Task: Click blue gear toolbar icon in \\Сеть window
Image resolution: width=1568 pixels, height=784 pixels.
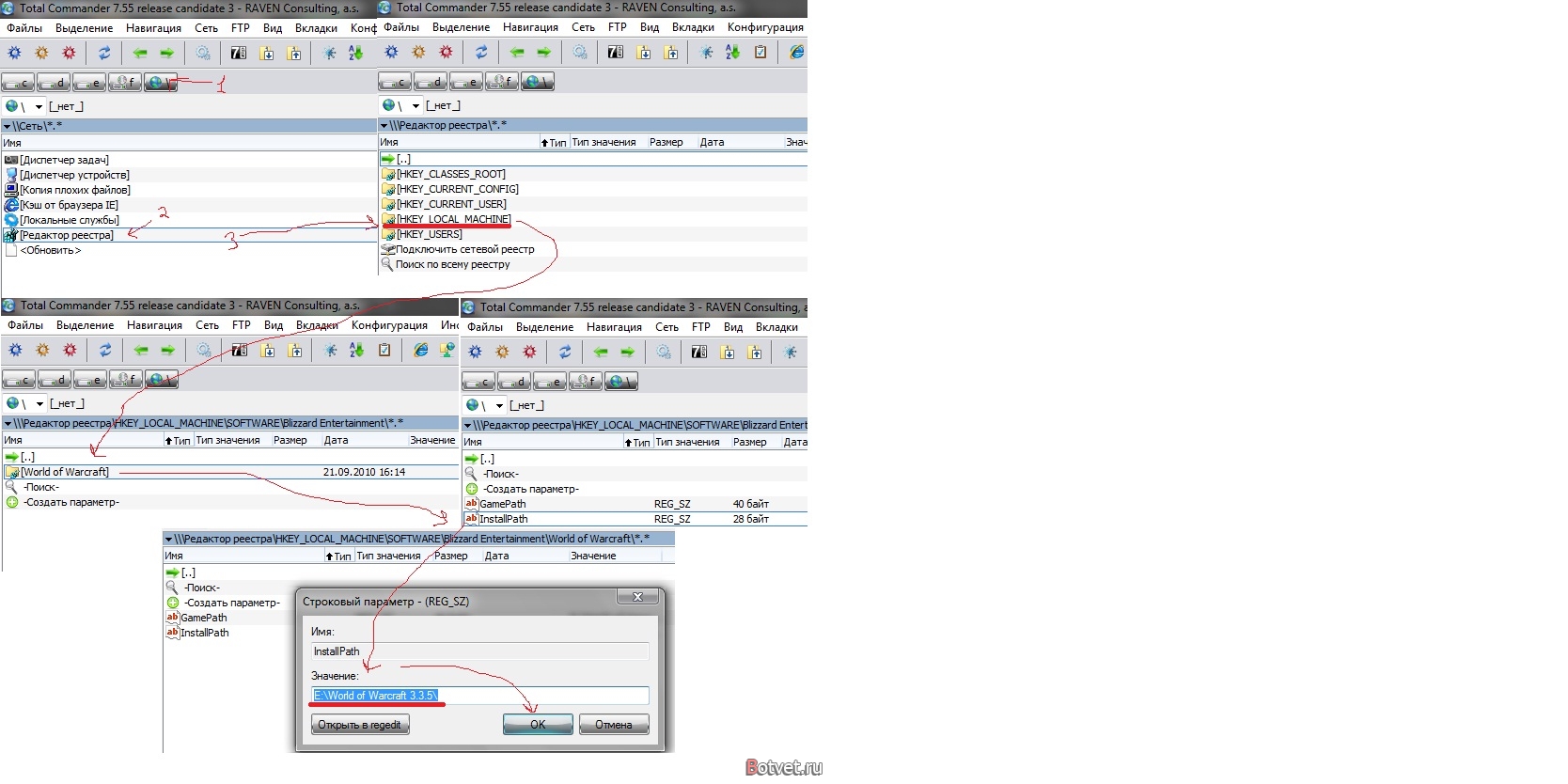Action: (x=15, y=53)
